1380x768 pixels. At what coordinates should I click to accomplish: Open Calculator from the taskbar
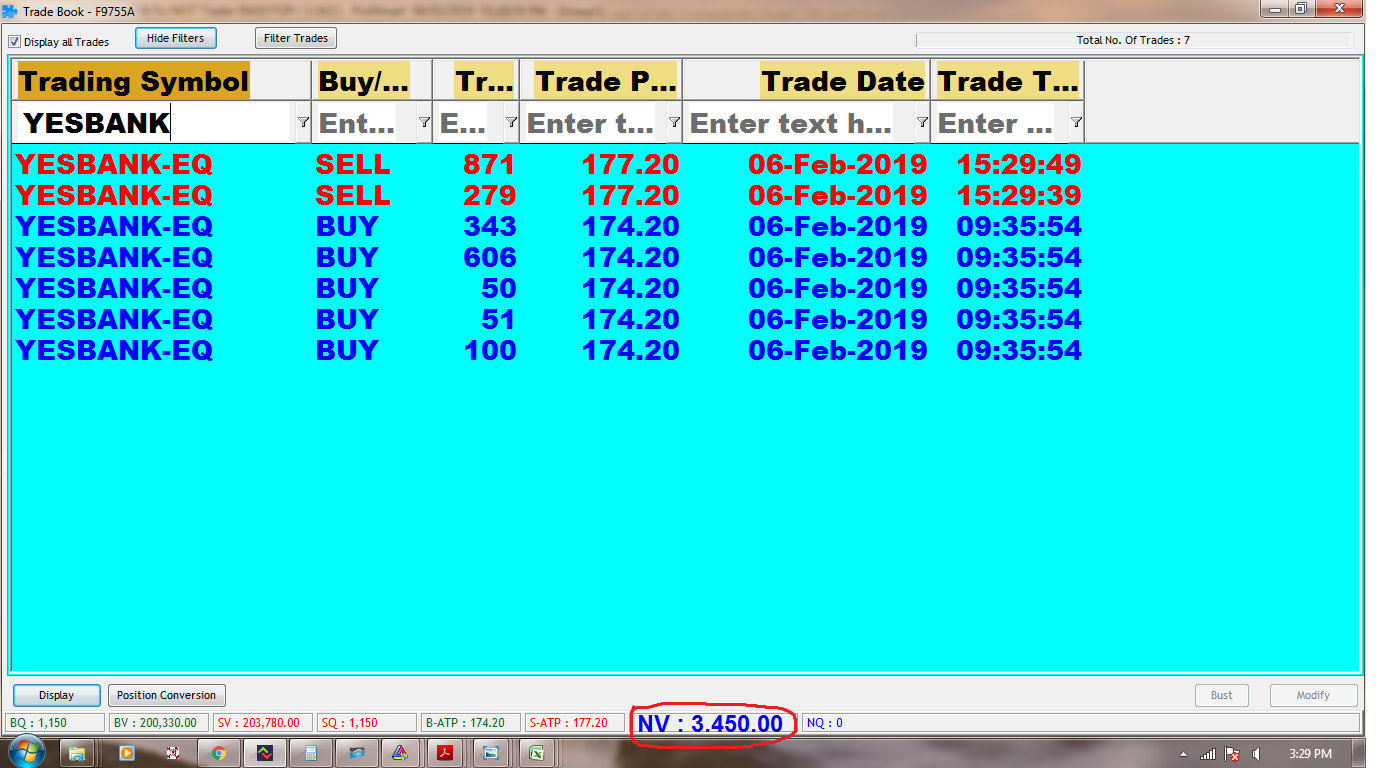pos(311,753)
